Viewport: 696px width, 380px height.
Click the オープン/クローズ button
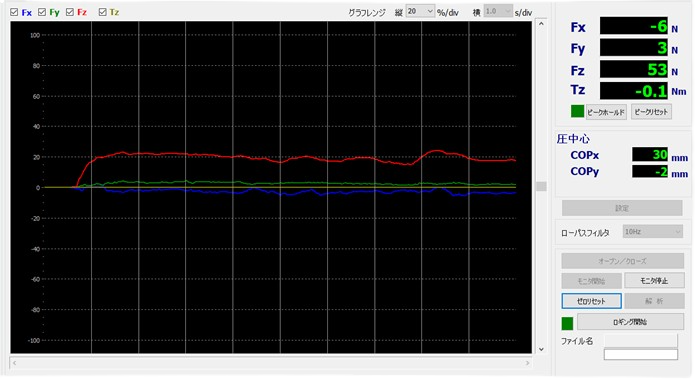622,261
